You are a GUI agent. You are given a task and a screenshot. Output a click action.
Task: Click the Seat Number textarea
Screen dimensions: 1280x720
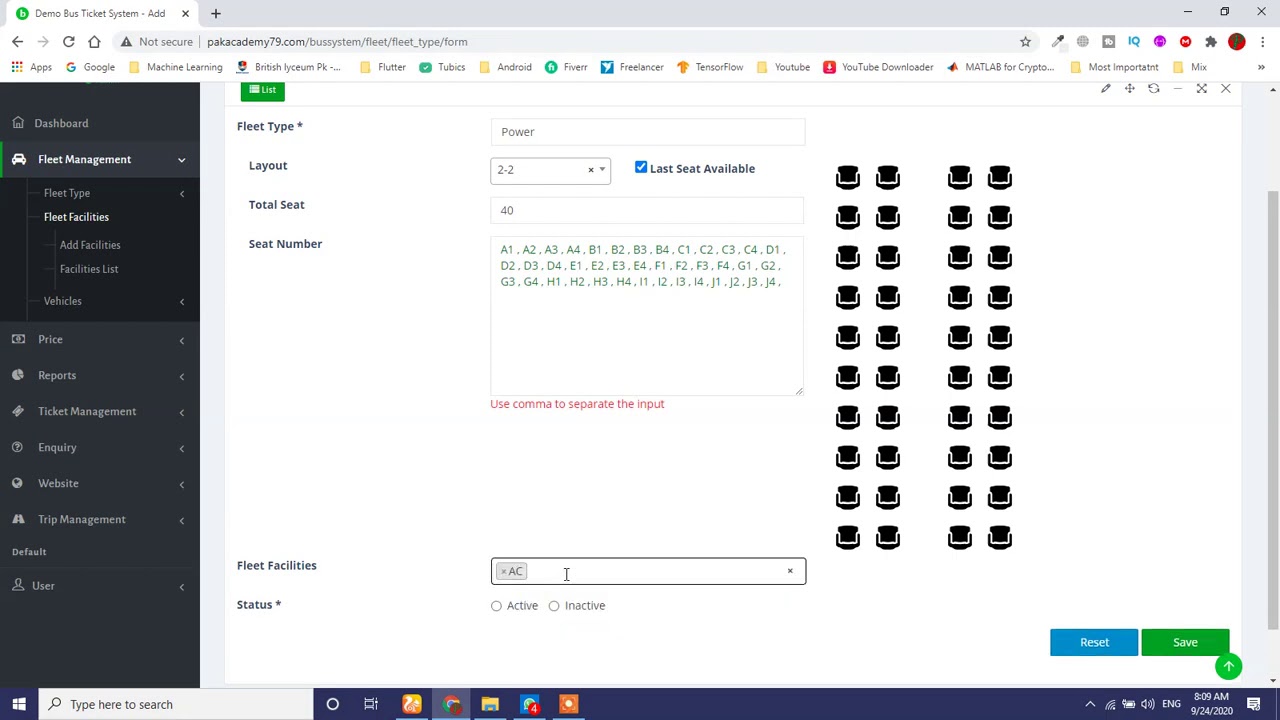point(647,315)
